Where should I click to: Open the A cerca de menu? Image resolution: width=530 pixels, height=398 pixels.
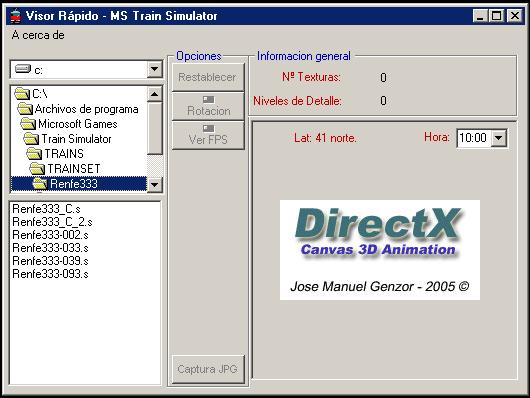(x=38, y=35)
